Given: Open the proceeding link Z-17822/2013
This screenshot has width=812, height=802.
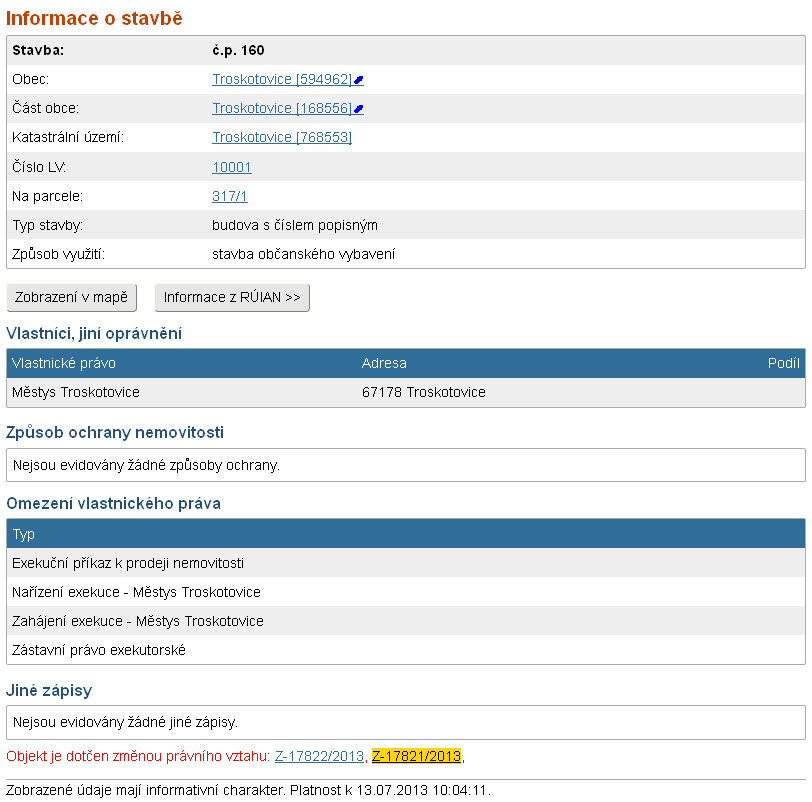Looking at the screenshot, I should click(319, 756).
